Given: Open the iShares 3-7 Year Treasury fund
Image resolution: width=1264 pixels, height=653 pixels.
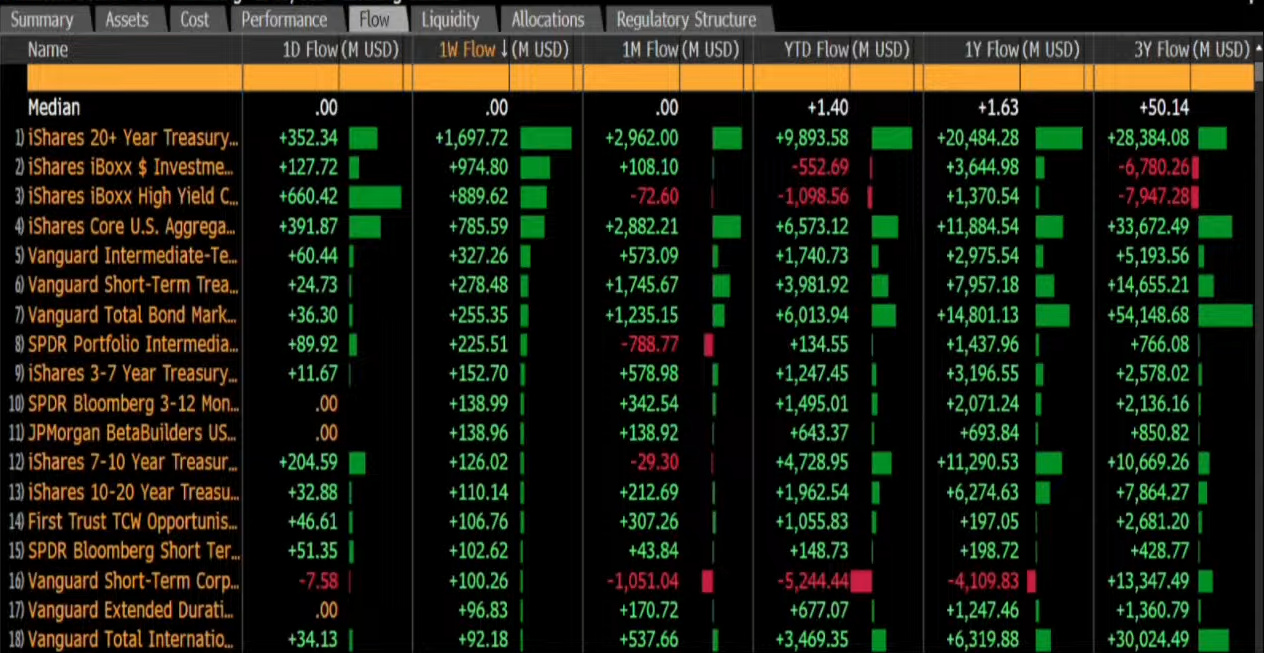Looking at the screenshot, I should point(133,374).
